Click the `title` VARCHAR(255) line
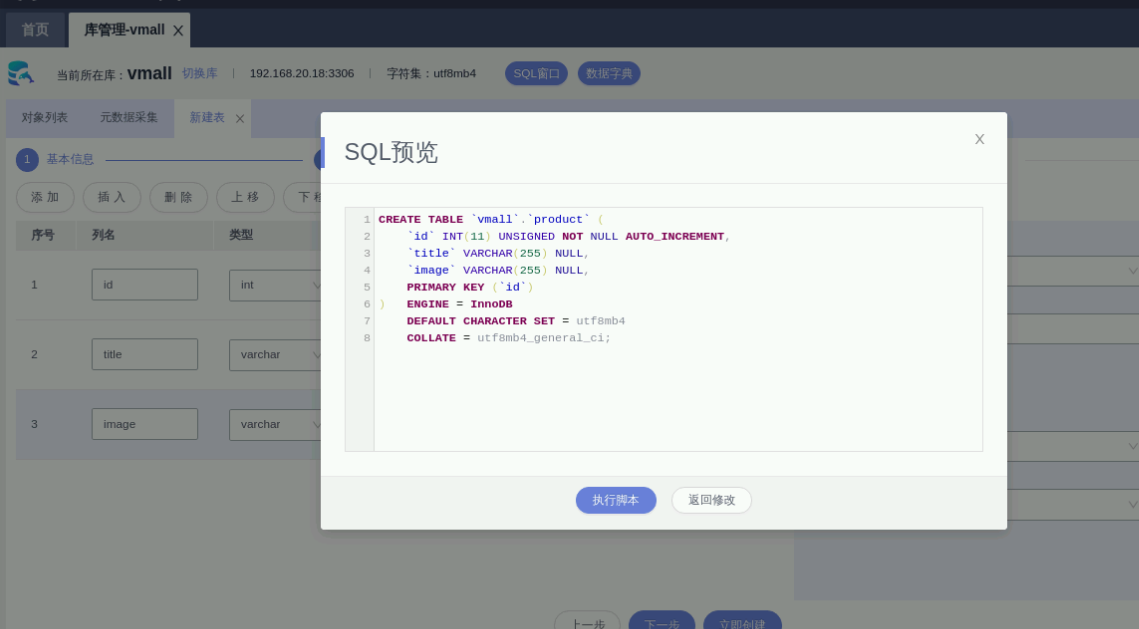 (498, 253)
